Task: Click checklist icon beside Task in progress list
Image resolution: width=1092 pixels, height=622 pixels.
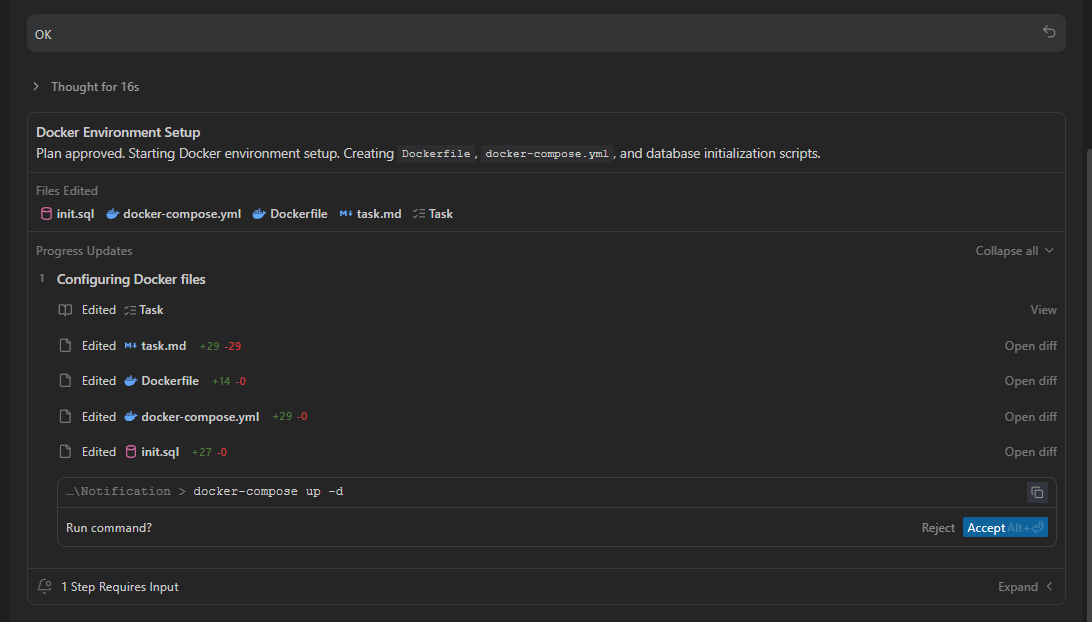Action: point(130,310)
